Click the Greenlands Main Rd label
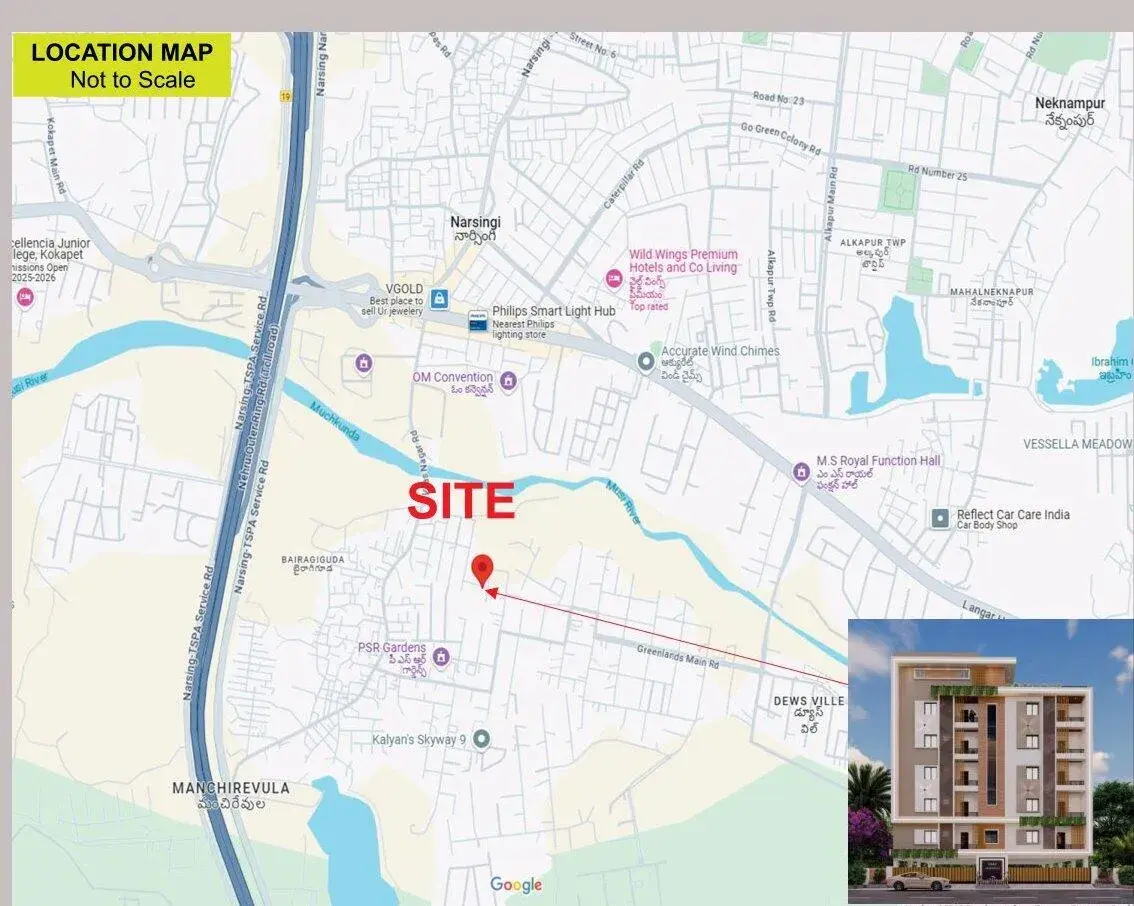1134x906 pixels. click(678, 657)
